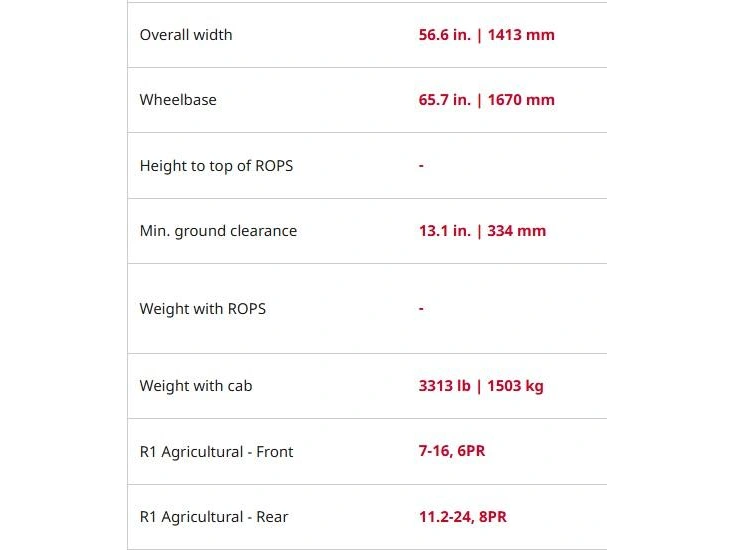
Task: Select the '1503 kg' cab weight value
Action: (x=515, y=386)
